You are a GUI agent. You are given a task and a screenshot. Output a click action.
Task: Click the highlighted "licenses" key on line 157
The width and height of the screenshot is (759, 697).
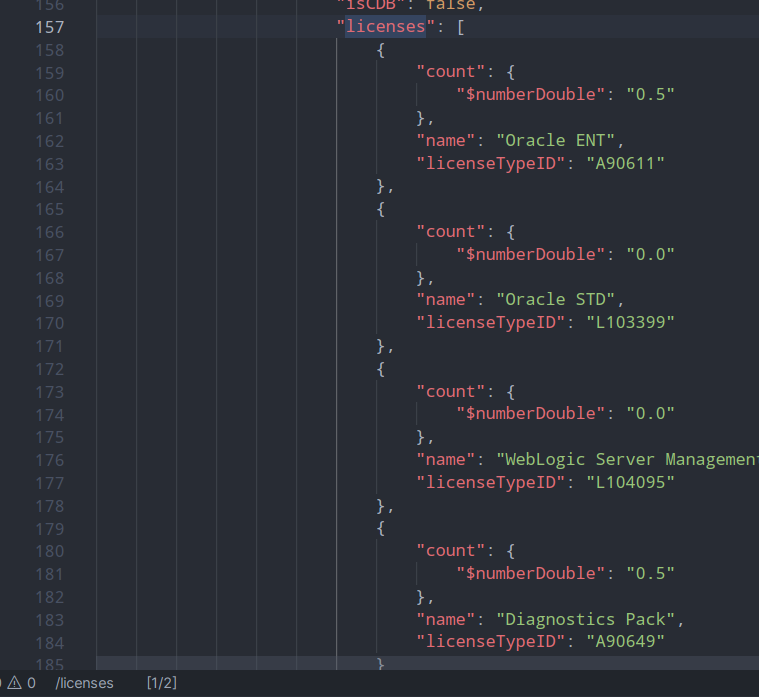tap(385, 26)
